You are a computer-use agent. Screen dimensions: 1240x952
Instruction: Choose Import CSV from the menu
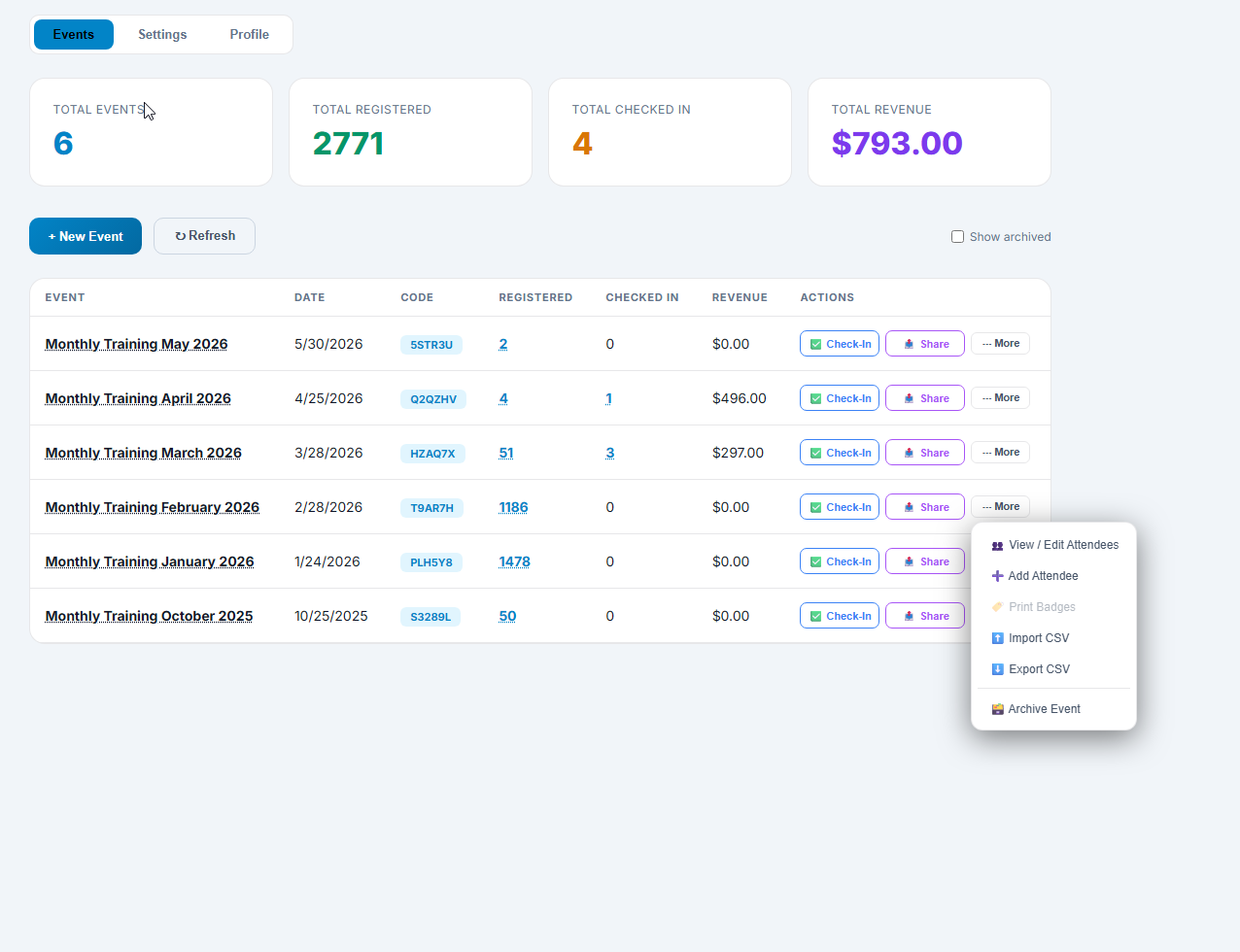1053,638
